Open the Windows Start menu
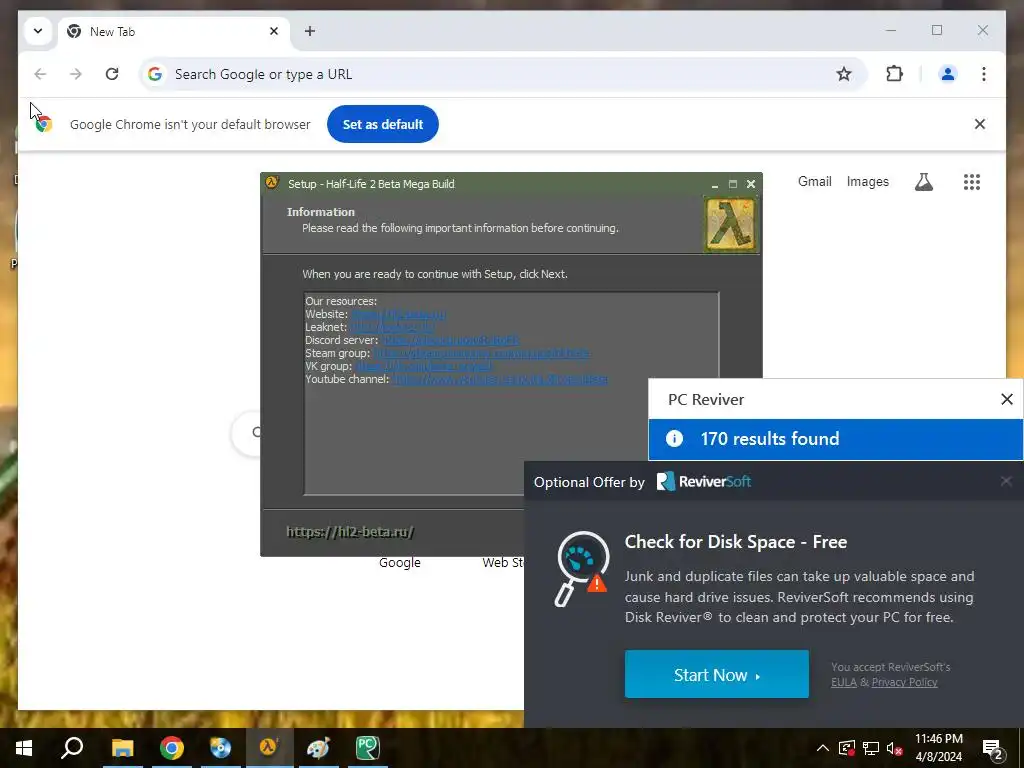 (24, 748)
